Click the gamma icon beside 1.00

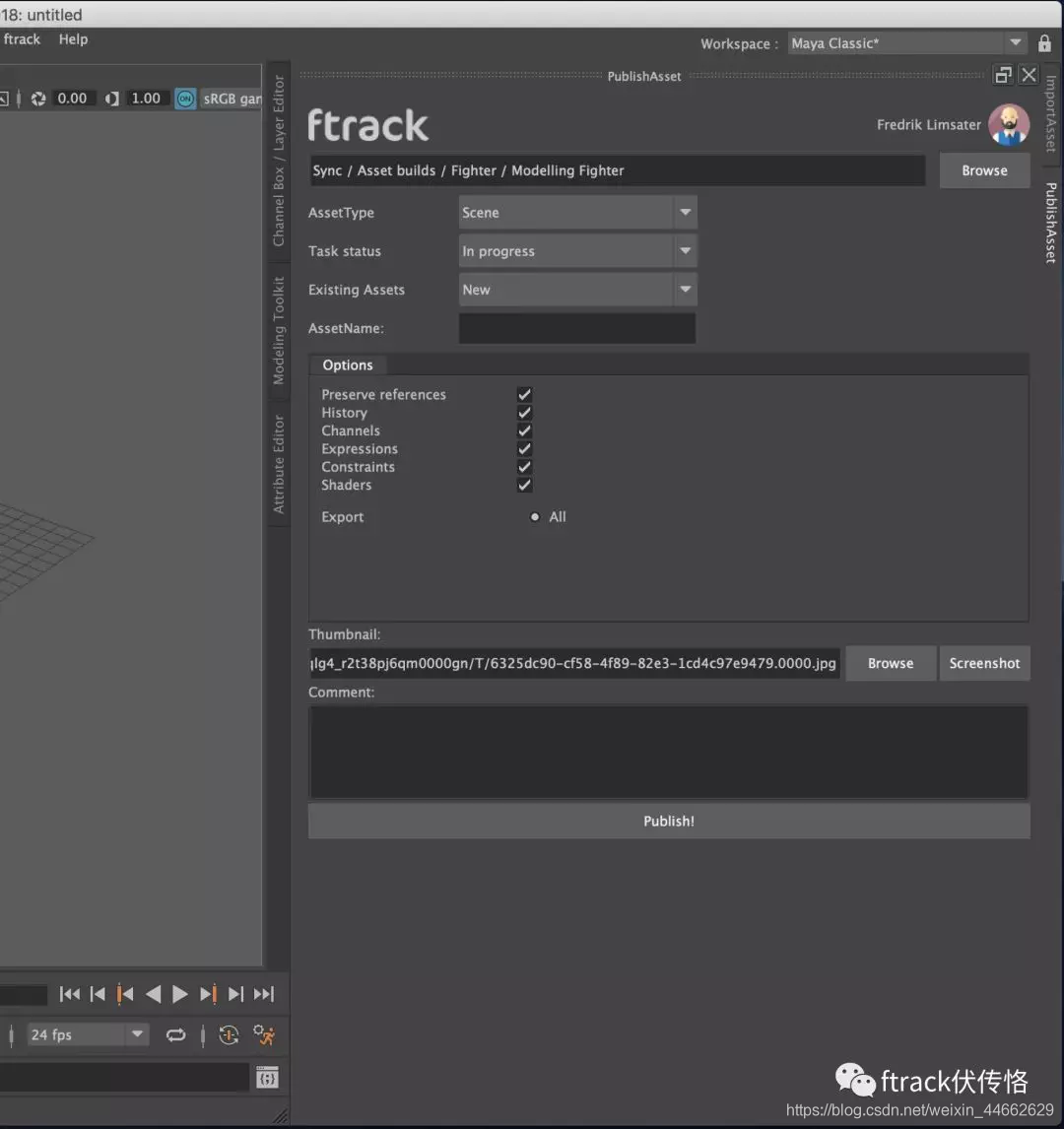point(111,99)
